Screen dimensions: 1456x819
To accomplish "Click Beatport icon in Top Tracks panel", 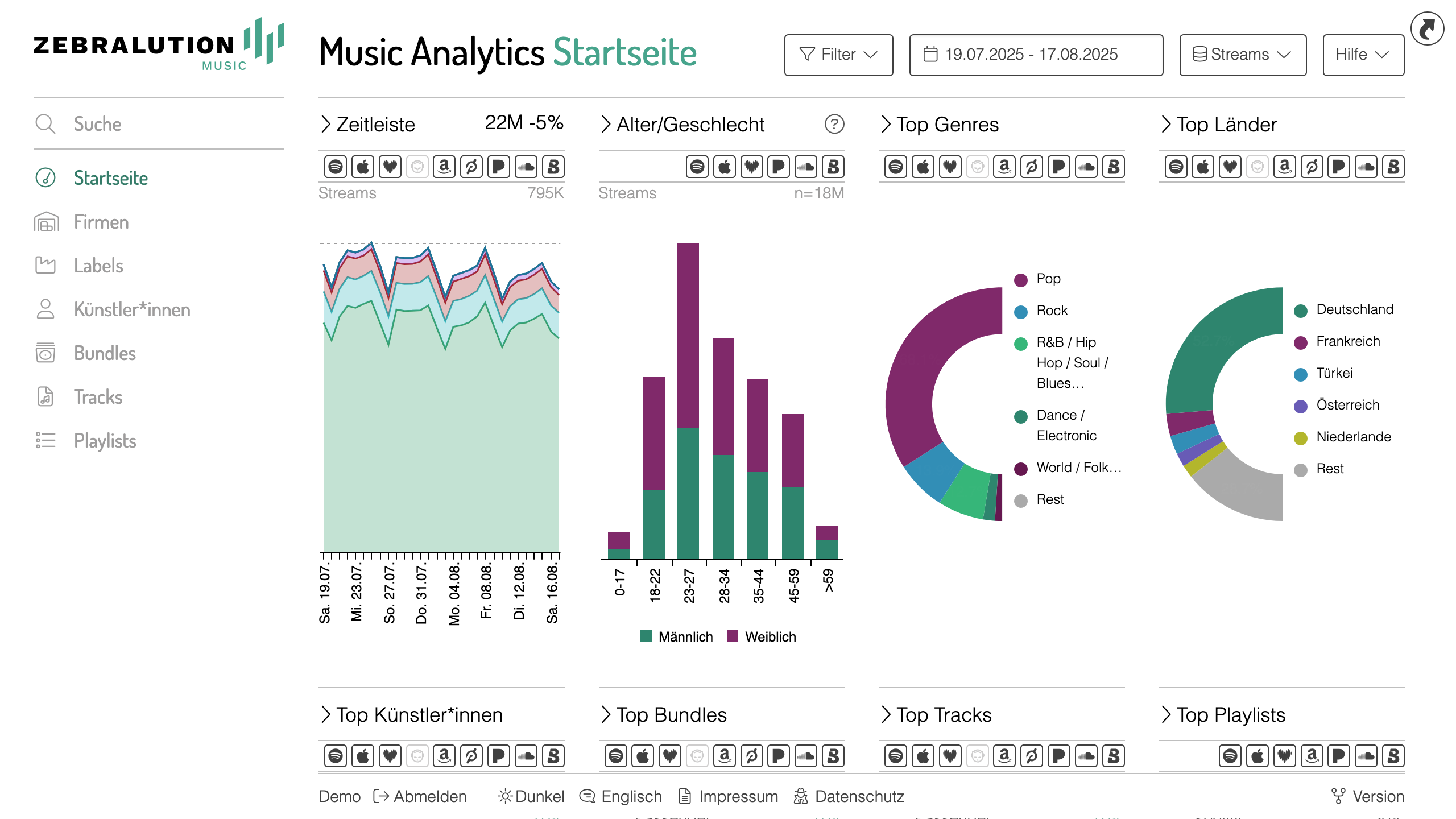I will click(x=1114, y=756).
